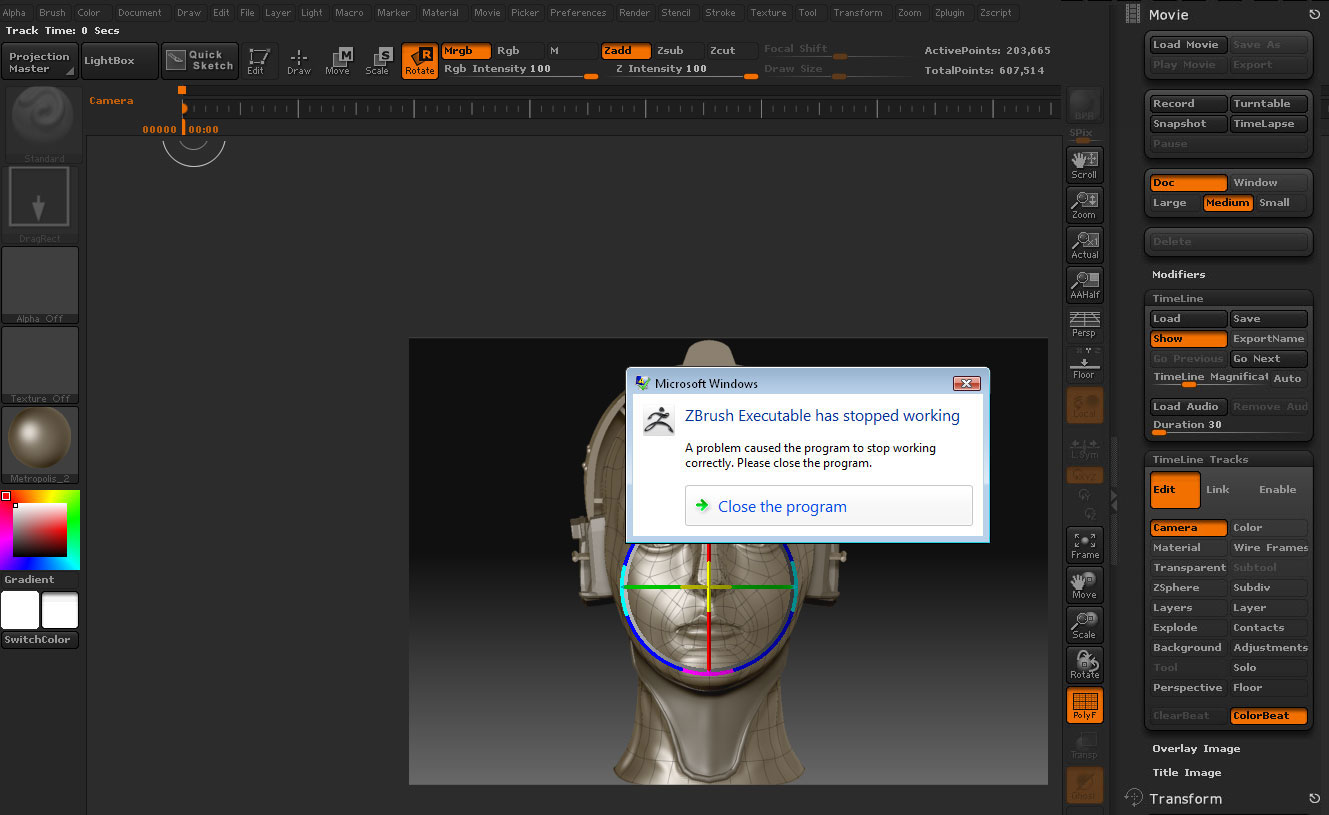Open the Metropolis material selector
This screenshot has height=815, width=1329.
click(x=40, y=445)
